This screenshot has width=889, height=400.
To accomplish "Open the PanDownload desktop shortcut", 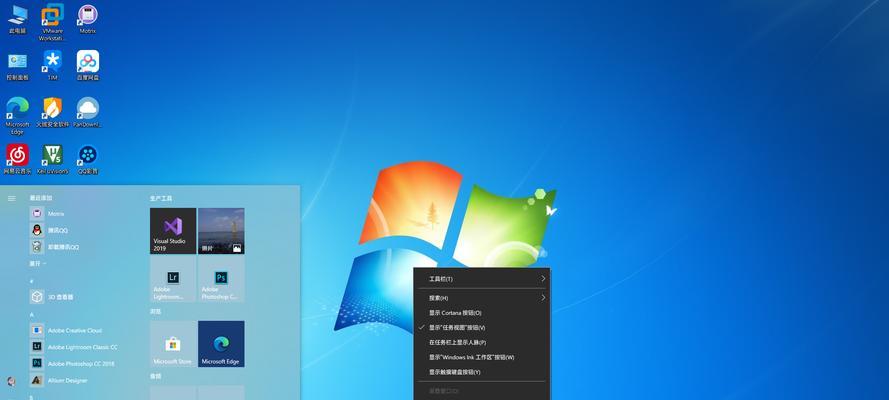I will pos(87,112).
